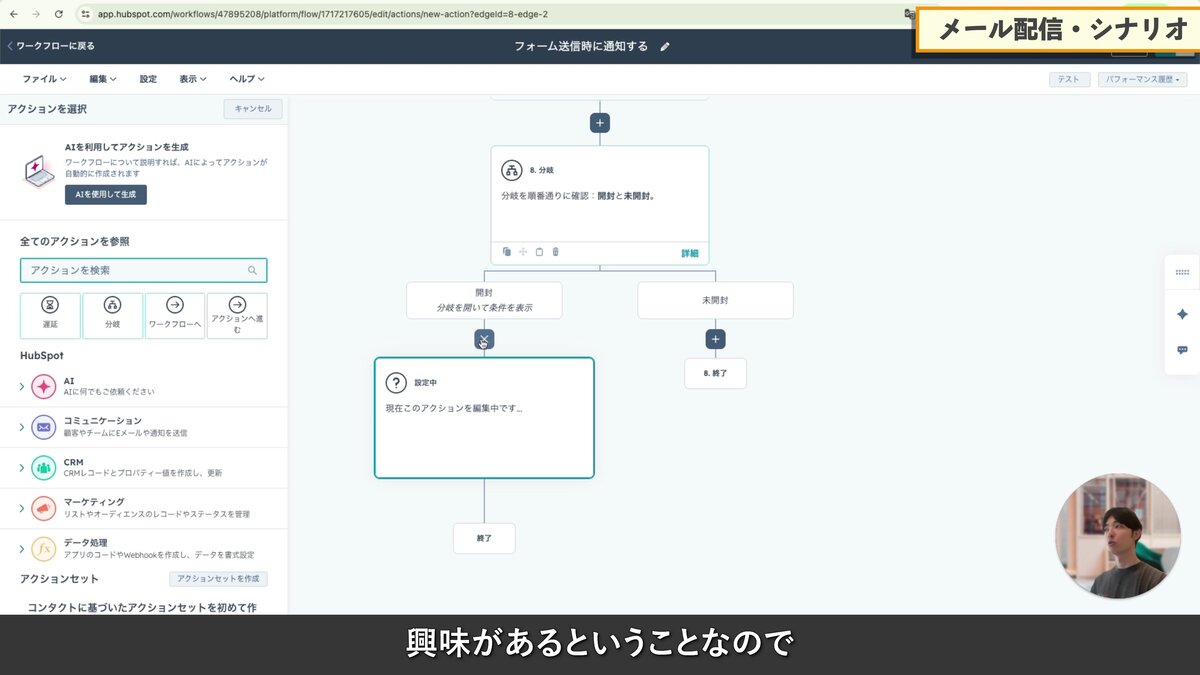Screen dimensions: 1200x675
Task: Click the move icon on the 分岐 node
Action: [524, 251]
